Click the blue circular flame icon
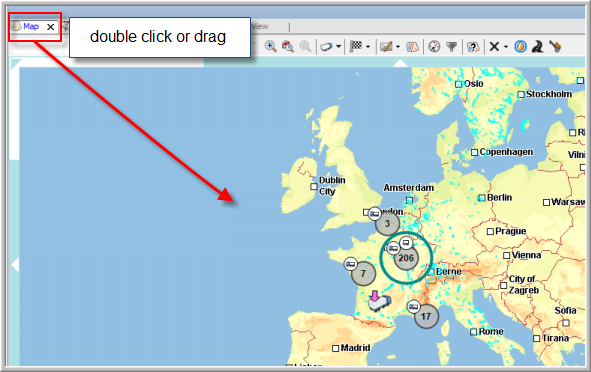This screenshot has height=372, width=591. click(521, 46)
